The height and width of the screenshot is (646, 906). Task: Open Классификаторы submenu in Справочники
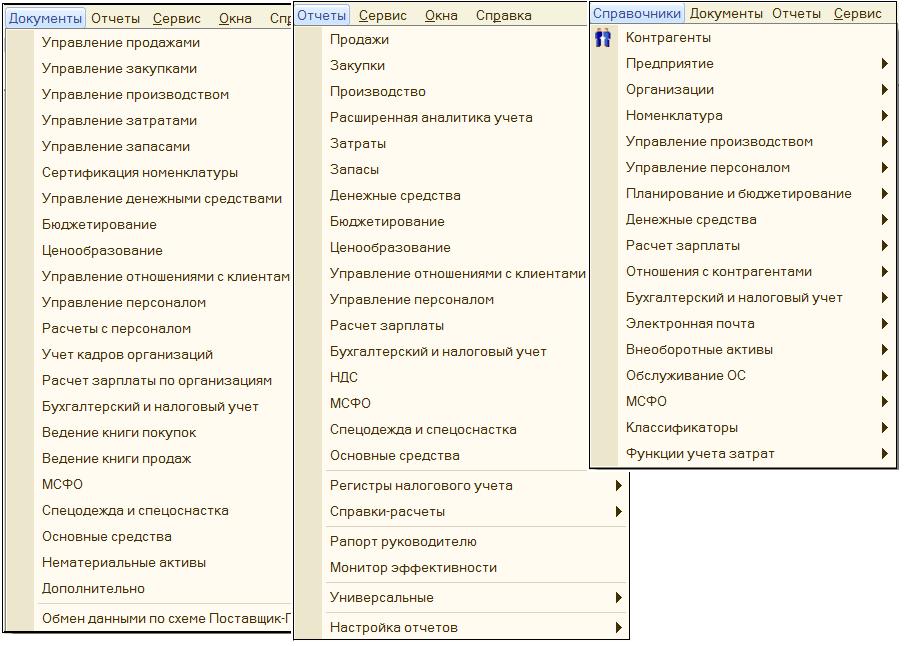(x=682, y=428)
